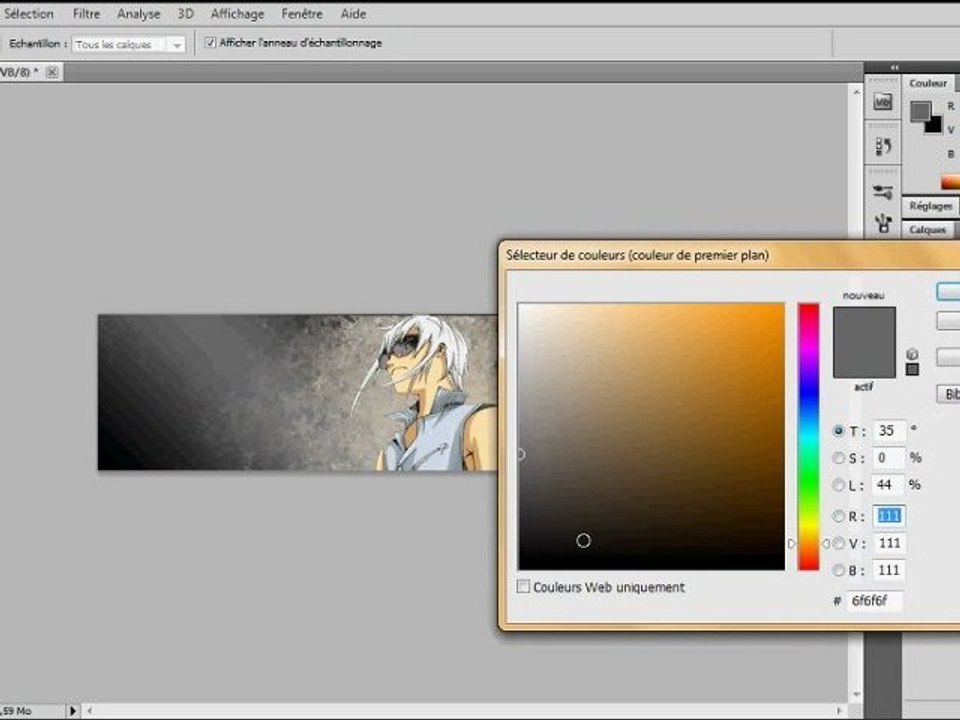
Task: Click the small web-safe color swatch below cube
Action: pos(912,369)
